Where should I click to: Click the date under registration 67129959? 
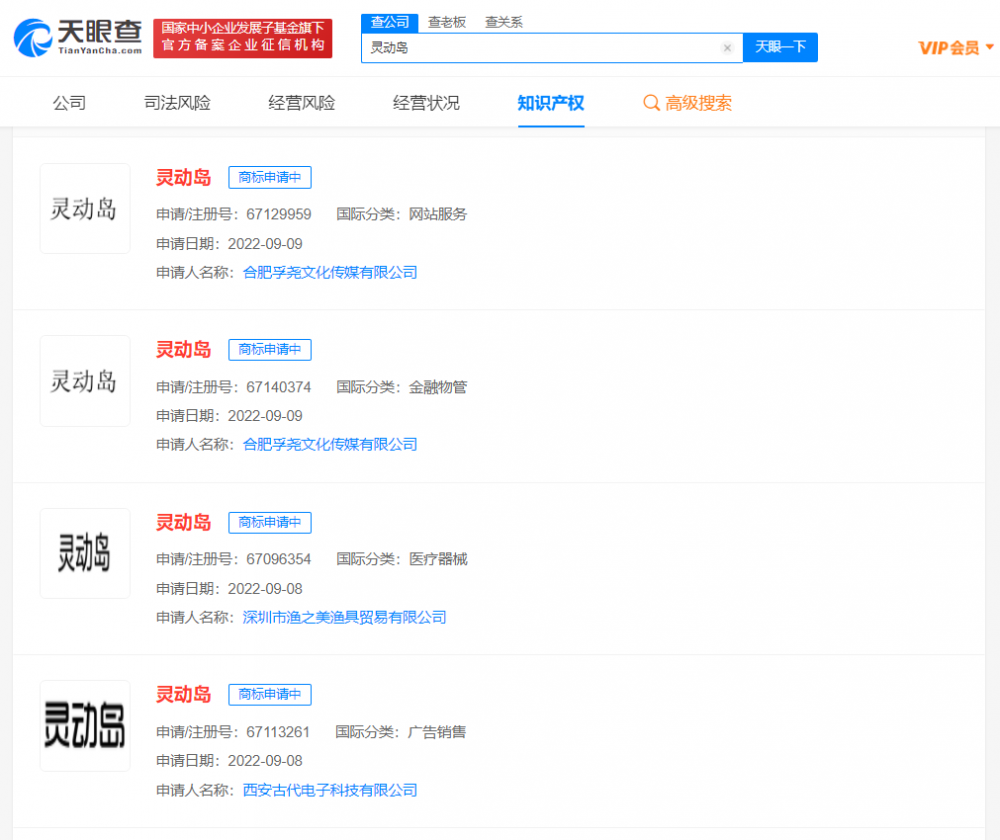(265, 244)
